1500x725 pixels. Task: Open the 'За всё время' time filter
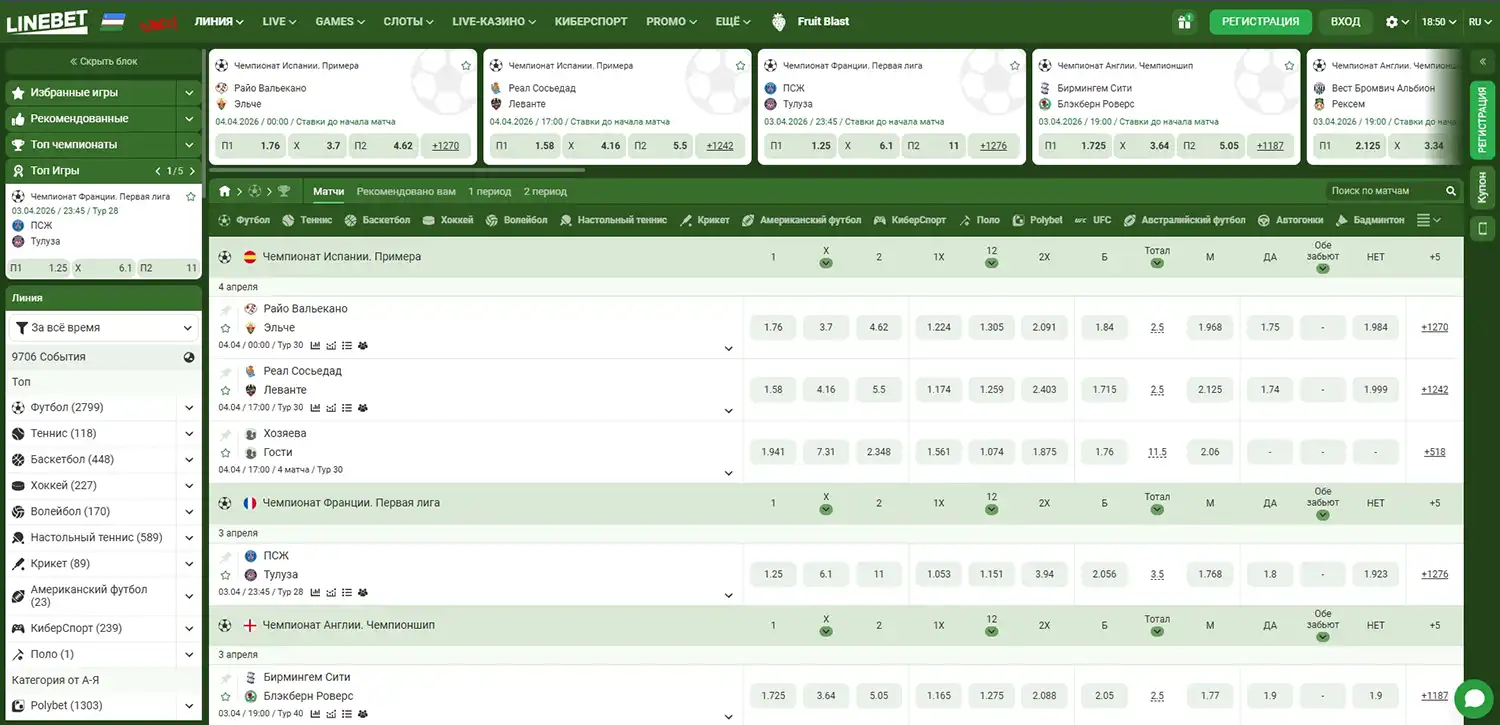point(103,327)
